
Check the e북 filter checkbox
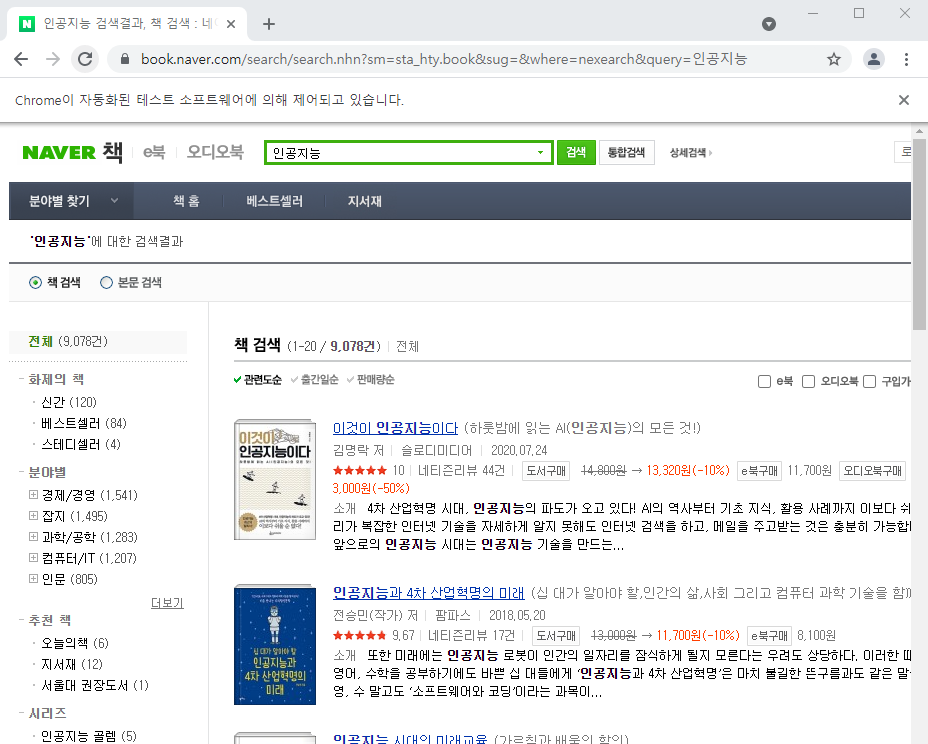pyautogui.click(x=764, y=381)
